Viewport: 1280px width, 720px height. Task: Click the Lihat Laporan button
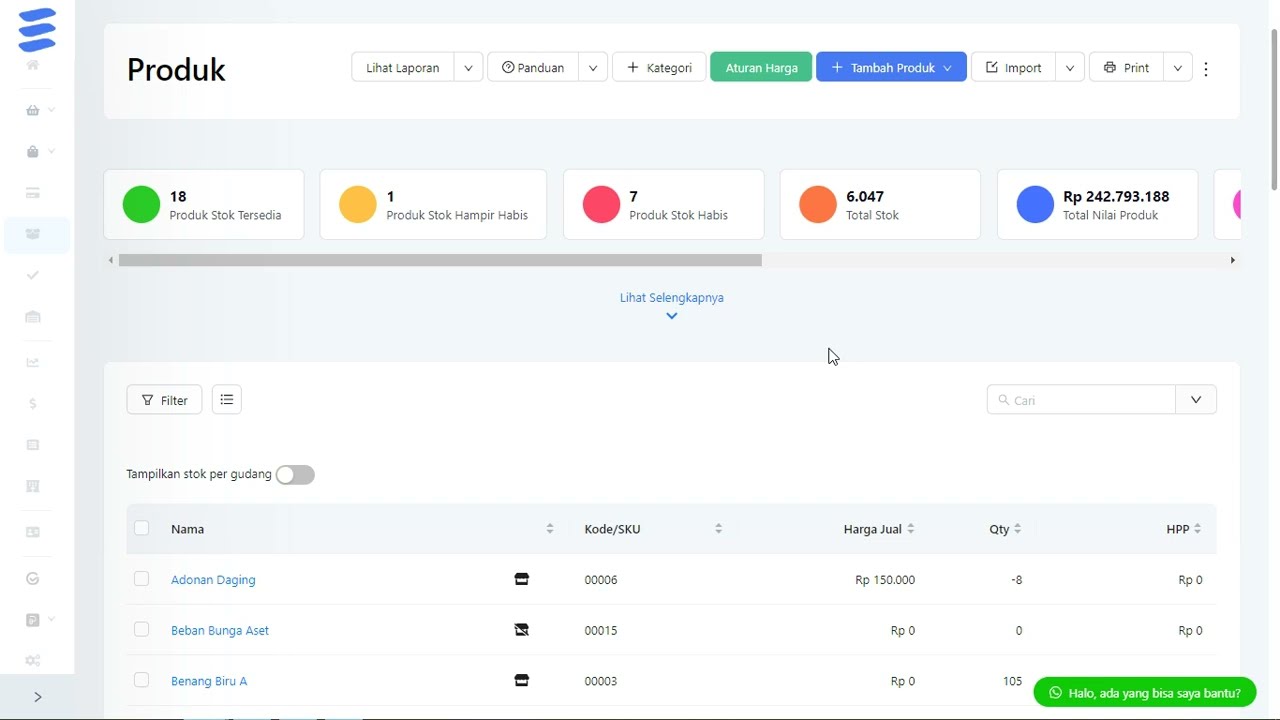click(403, 68)
